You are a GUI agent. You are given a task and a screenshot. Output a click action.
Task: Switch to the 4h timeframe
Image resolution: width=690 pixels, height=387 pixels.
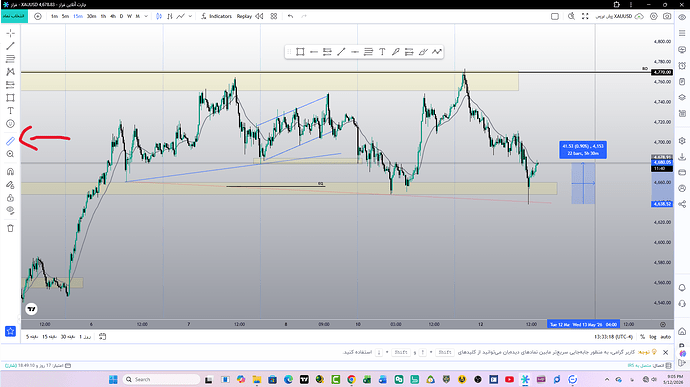pos(113,16)
